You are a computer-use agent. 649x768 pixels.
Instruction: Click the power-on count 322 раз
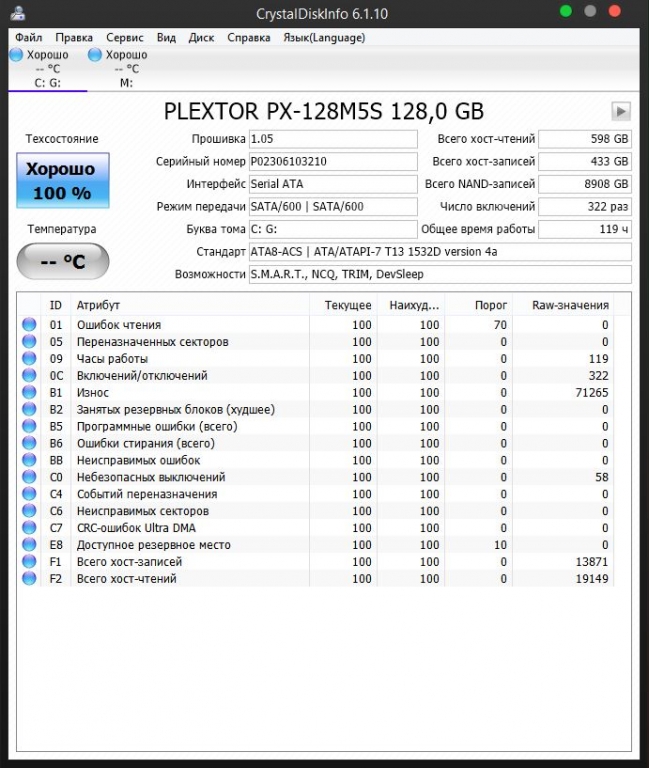click(x=585, y=207)
